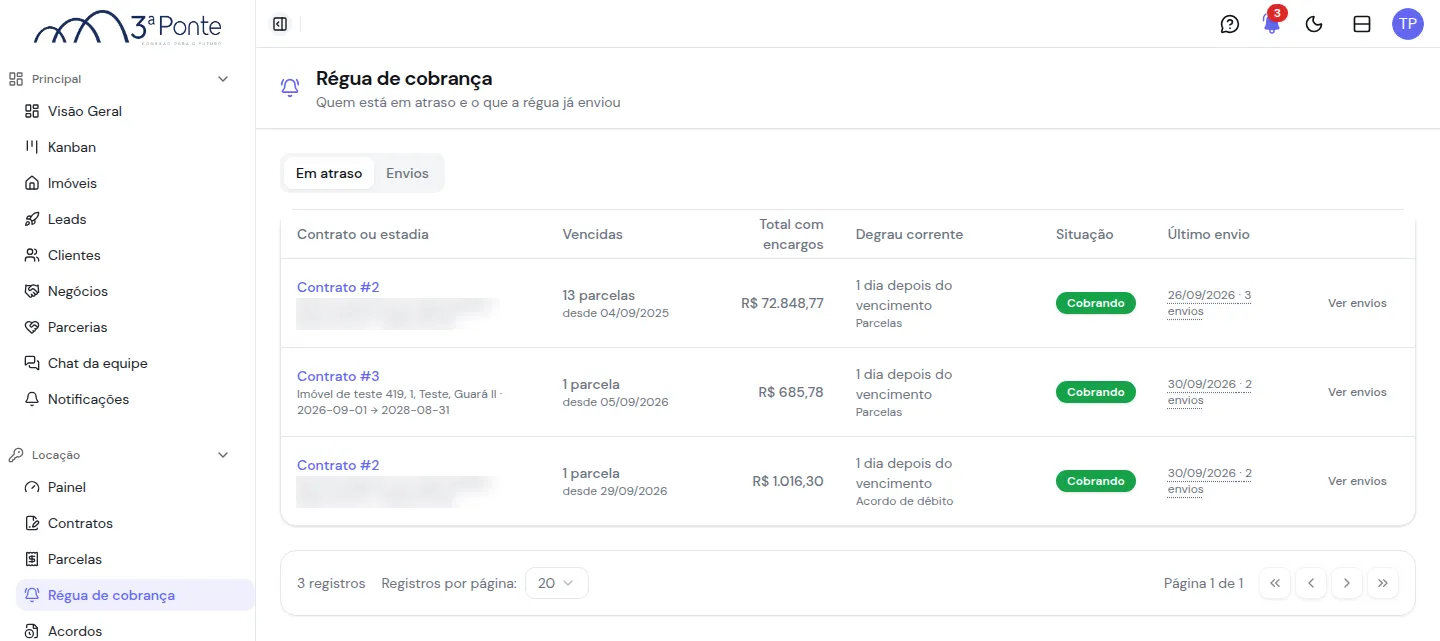The width and height of the screenshot is (1440, 641).
Task: Open Parcelas menu item
Action: (x=135, y=559)
